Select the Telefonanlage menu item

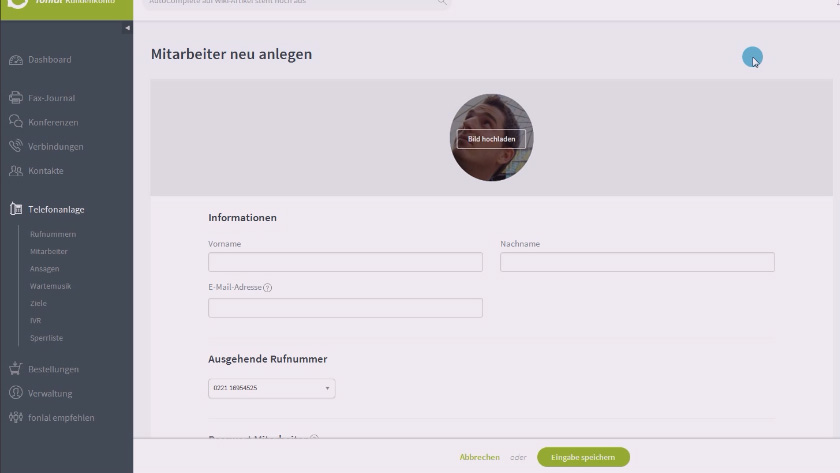pos(56,209)
